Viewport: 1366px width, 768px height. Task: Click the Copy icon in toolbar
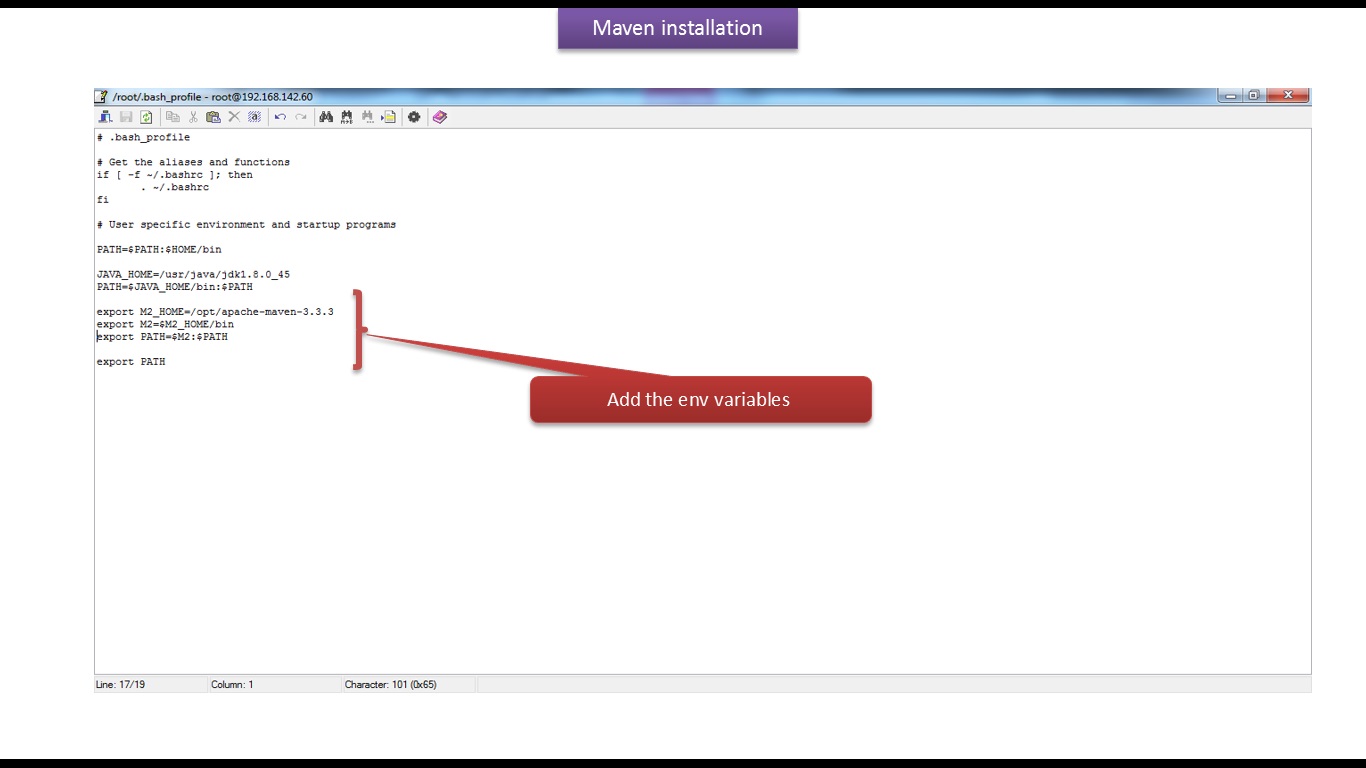[173, 117]
